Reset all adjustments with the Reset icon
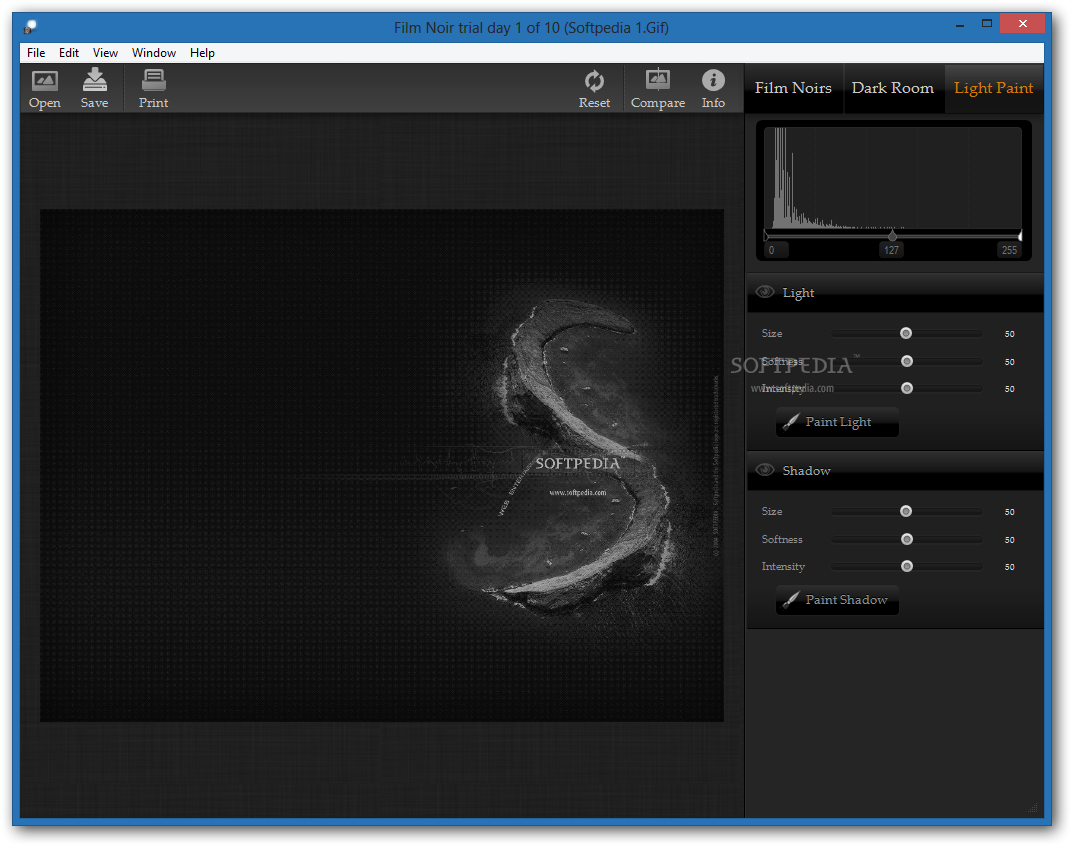Image resolution: width=1072 pixels, height=846 pixels. [594, 89]
